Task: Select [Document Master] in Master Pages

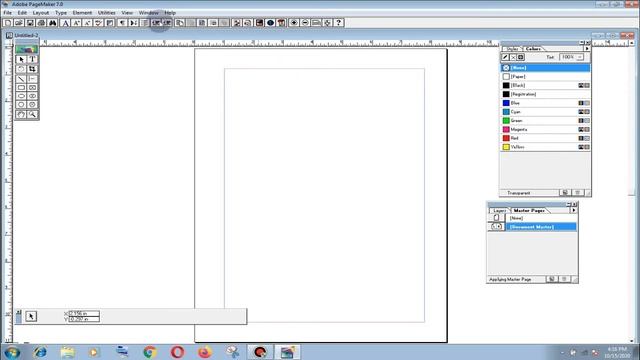Action: tap(541, 227)
